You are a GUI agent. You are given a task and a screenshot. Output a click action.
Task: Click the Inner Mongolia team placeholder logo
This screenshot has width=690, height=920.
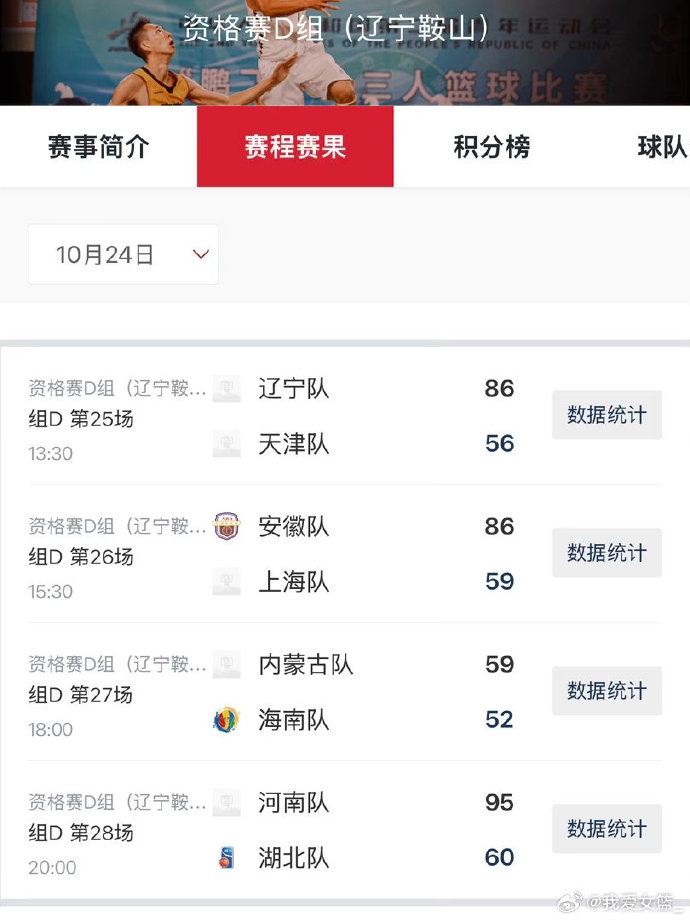[226, 664]
